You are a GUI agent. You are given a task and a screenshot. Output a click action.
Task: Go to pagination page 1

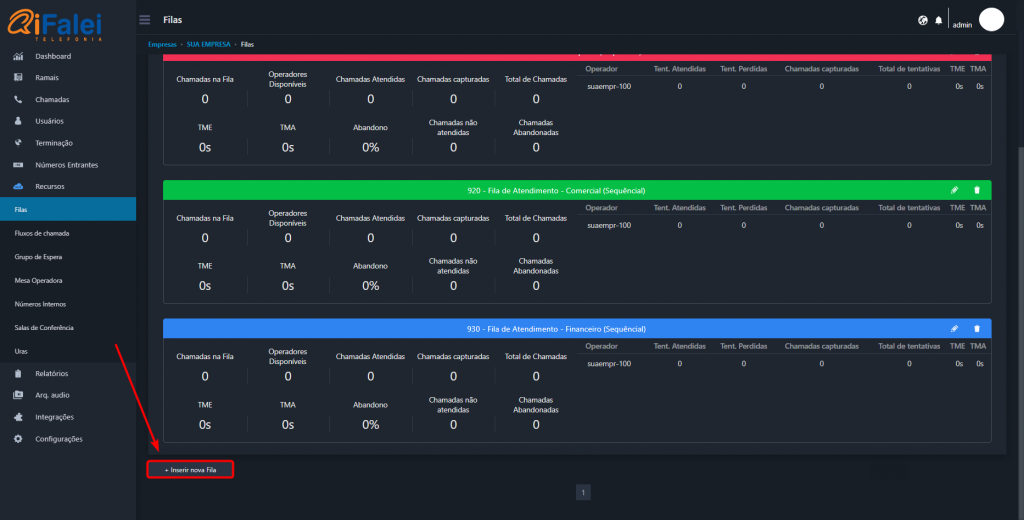[x=584, y=492]
